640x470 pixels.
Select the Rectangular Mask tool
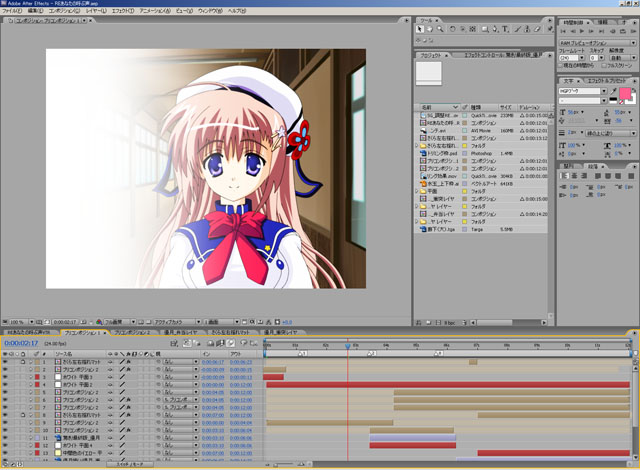tap(485, 29)
